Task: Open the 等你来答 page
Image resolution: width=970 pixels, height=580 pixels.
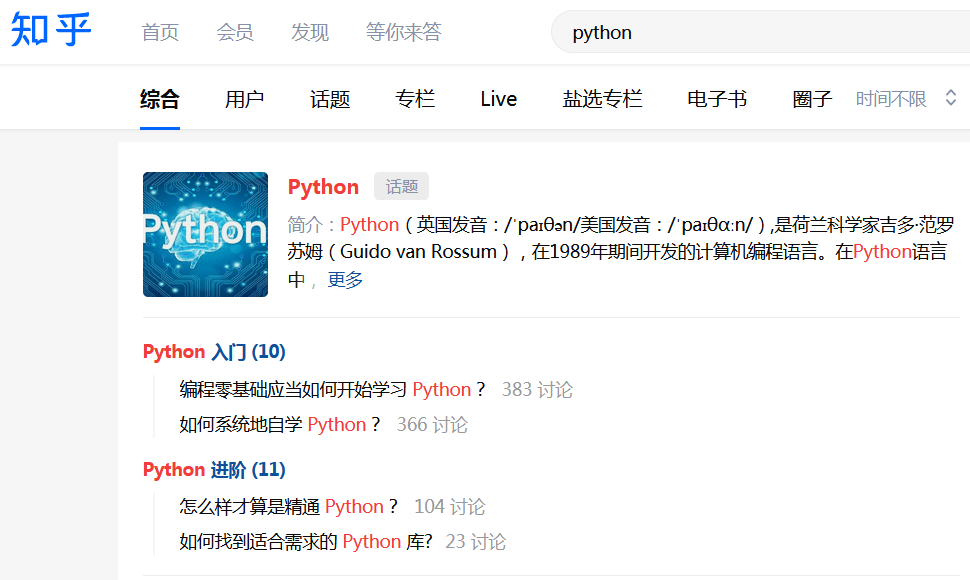Action: tap(403, 32)
